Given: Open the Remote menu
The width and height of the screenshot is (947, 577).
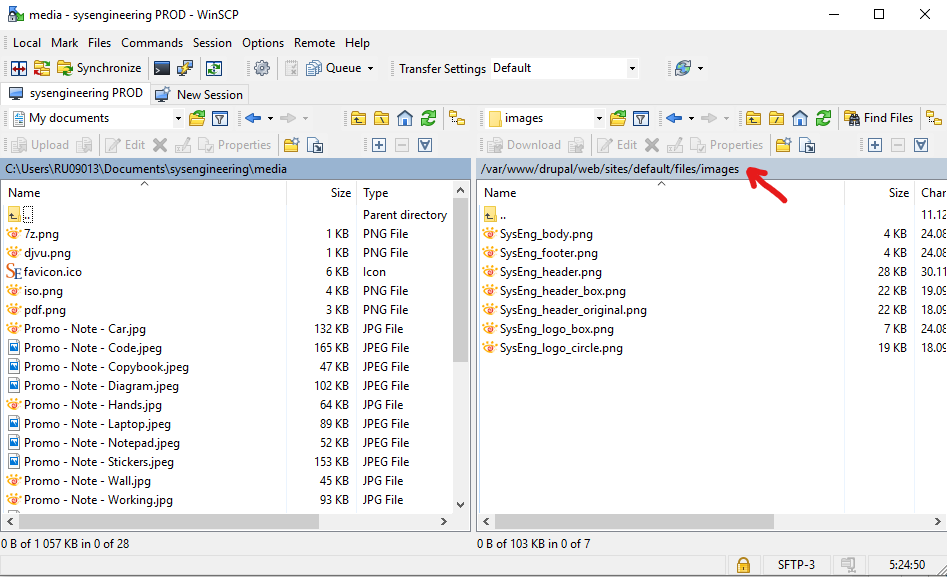Looking at the screenshot, I should pos(314,43).
